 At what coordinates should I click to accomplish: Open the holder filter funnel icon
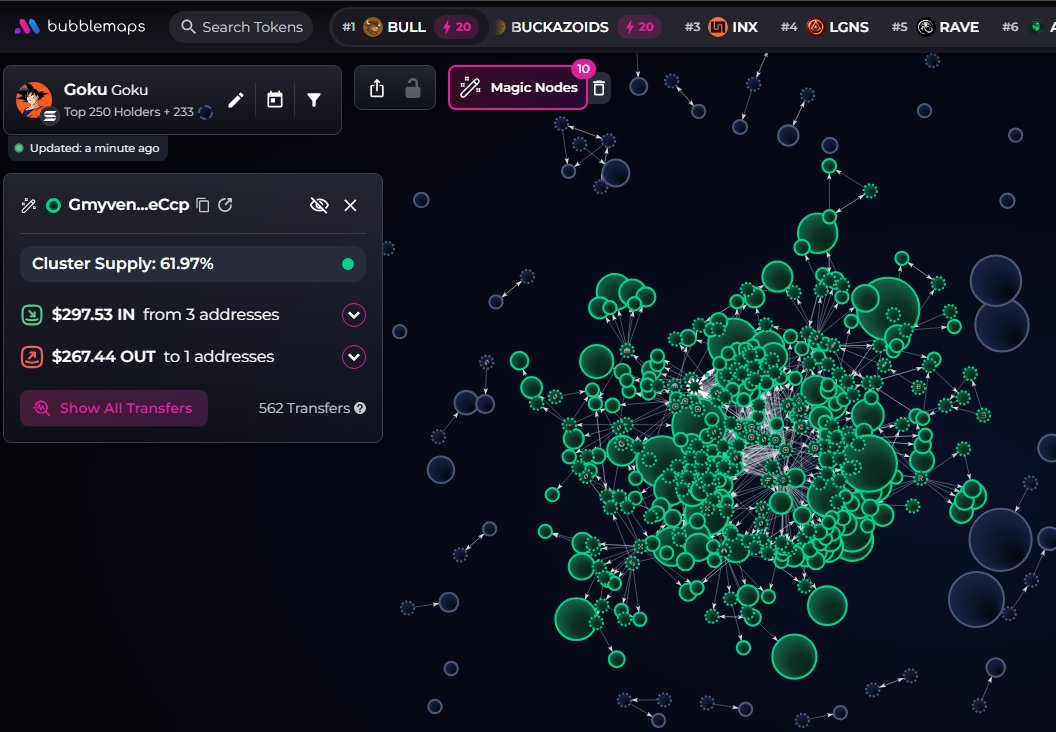pos(314,100)
